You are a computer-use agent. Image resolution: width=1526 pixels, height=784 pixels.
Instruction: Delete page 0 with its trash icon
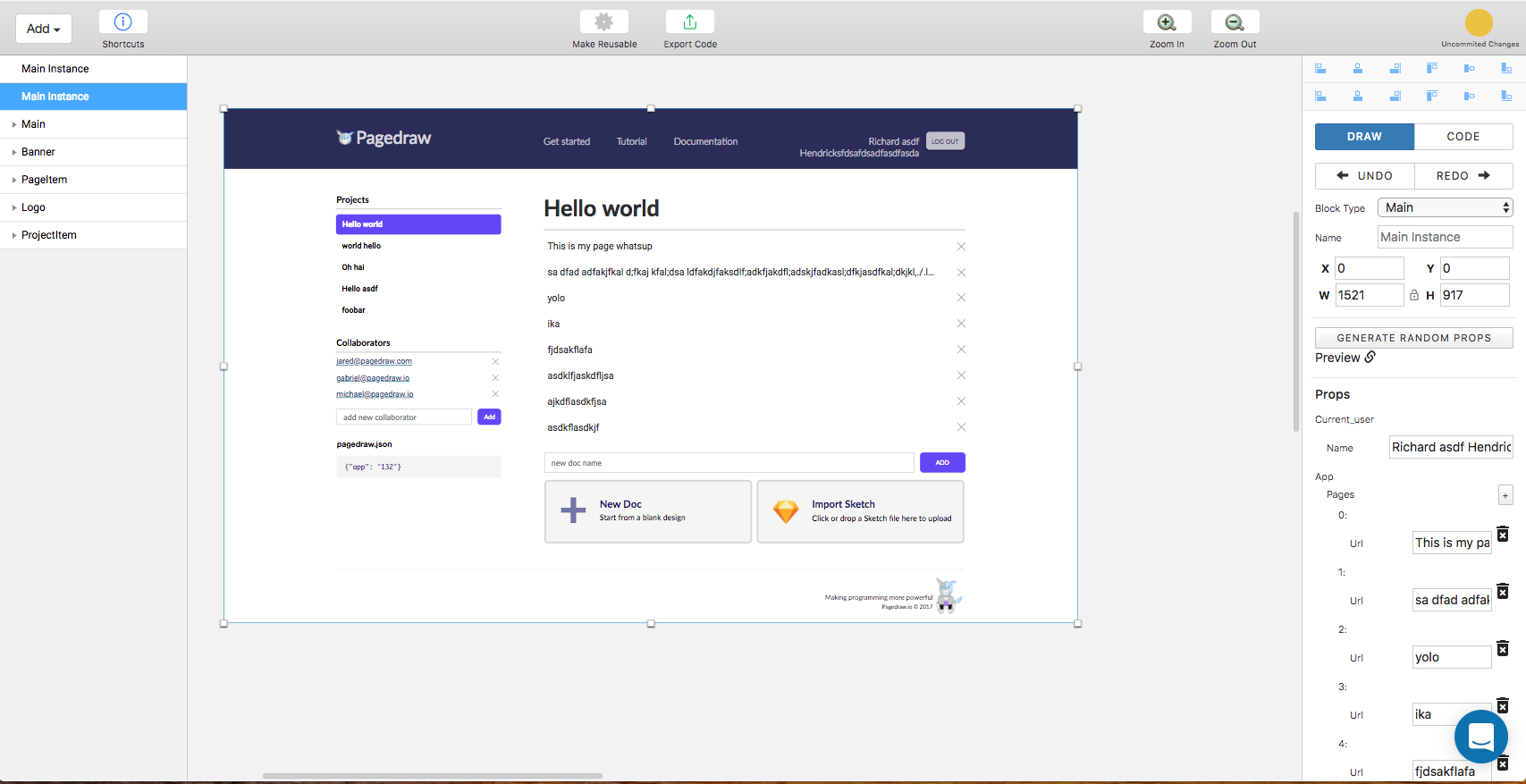(x=1503, y=535)
